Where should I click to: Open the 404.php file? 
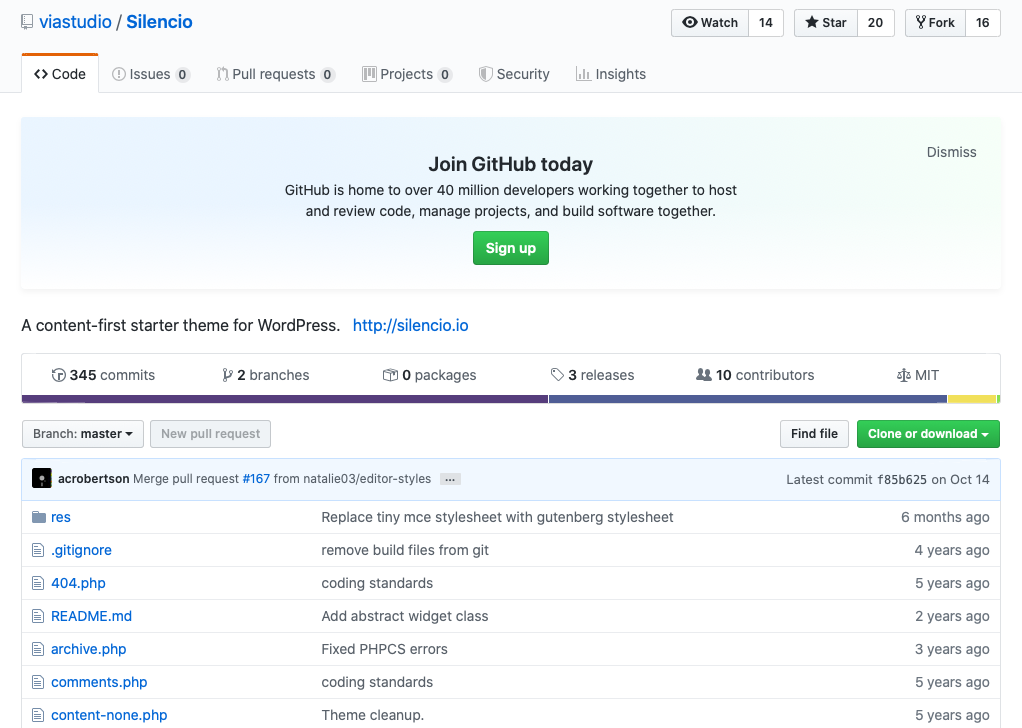pyautogui.click(x=78, y=583)
